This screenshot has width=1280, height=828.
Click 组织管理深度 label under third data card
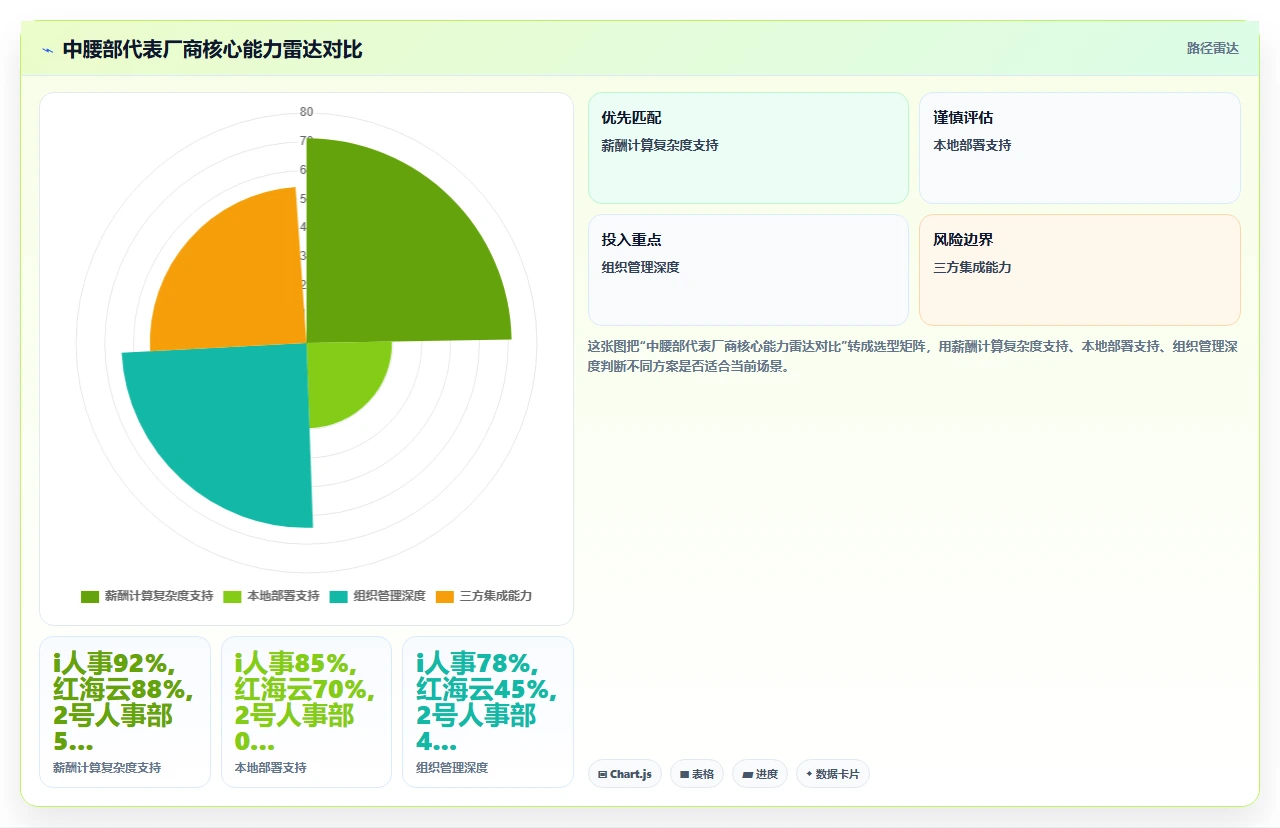pos(452,768)
